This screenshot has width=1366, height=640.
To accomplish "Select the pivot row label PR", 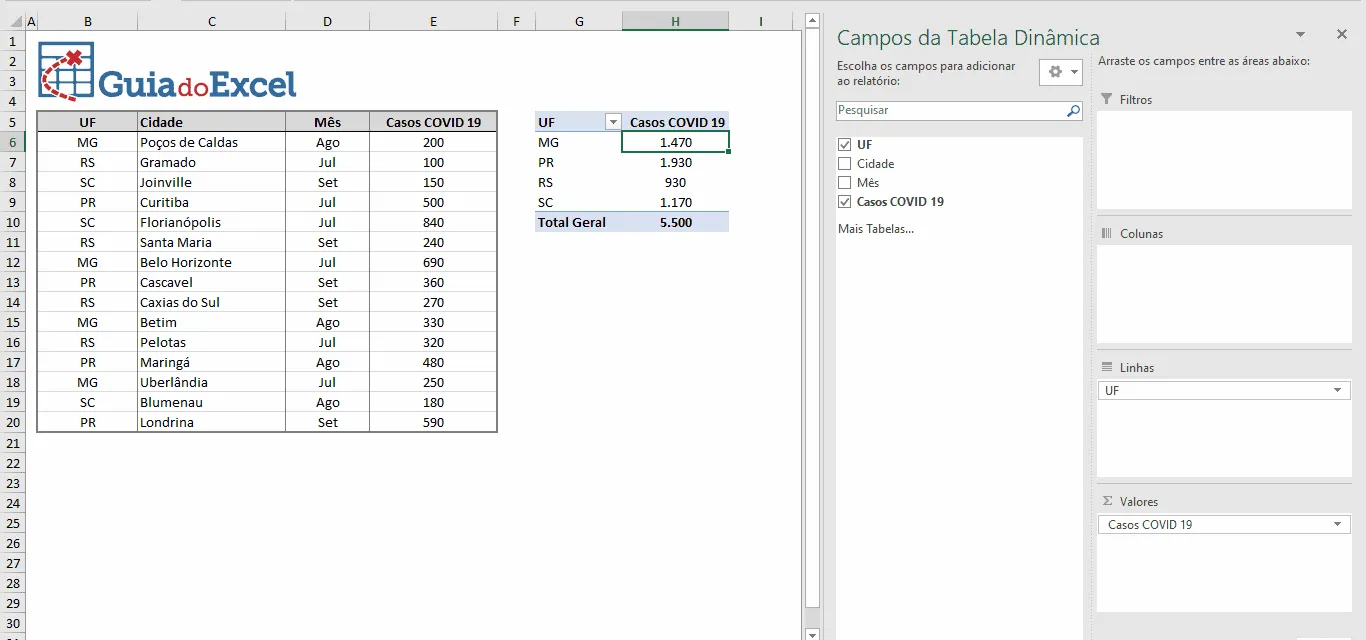I will coord(579,162).
